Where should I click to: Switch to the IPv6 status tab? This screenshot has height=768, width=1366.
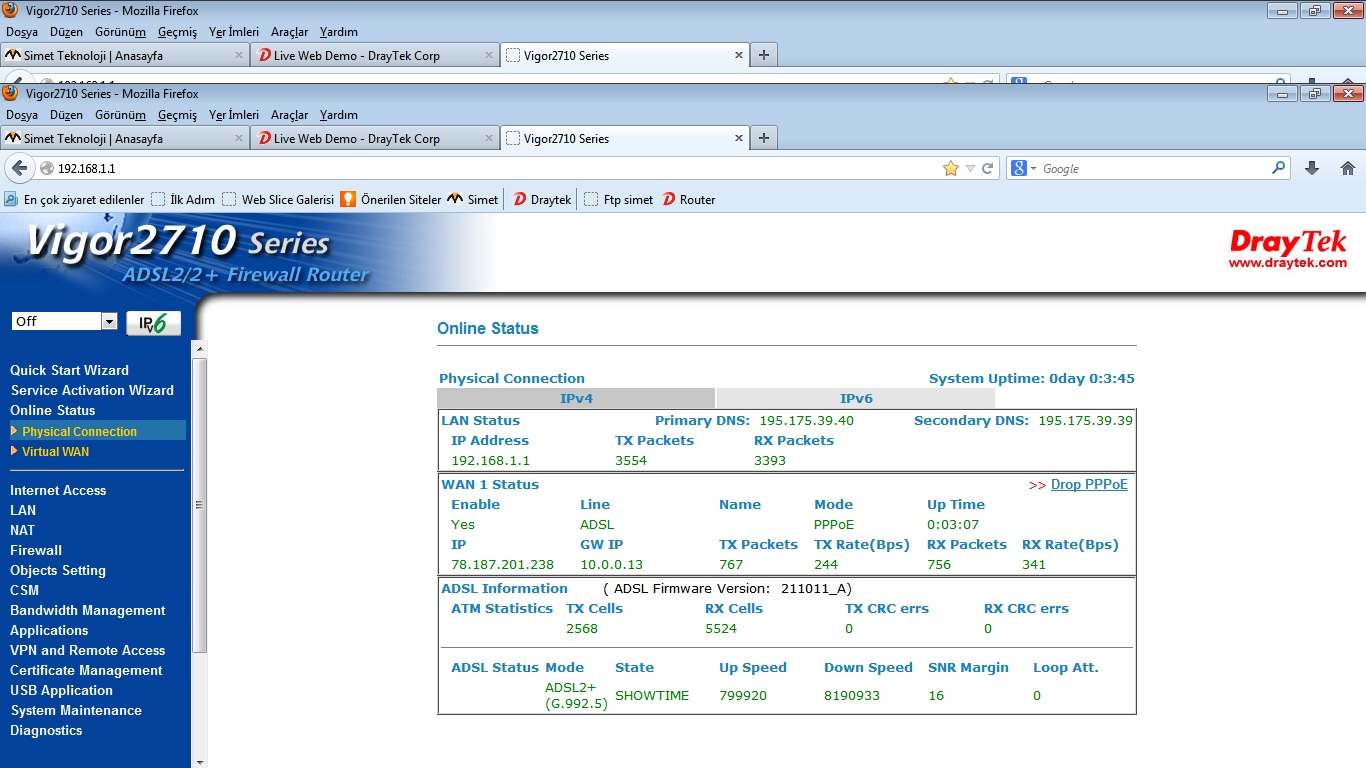(x=855, y=398)
